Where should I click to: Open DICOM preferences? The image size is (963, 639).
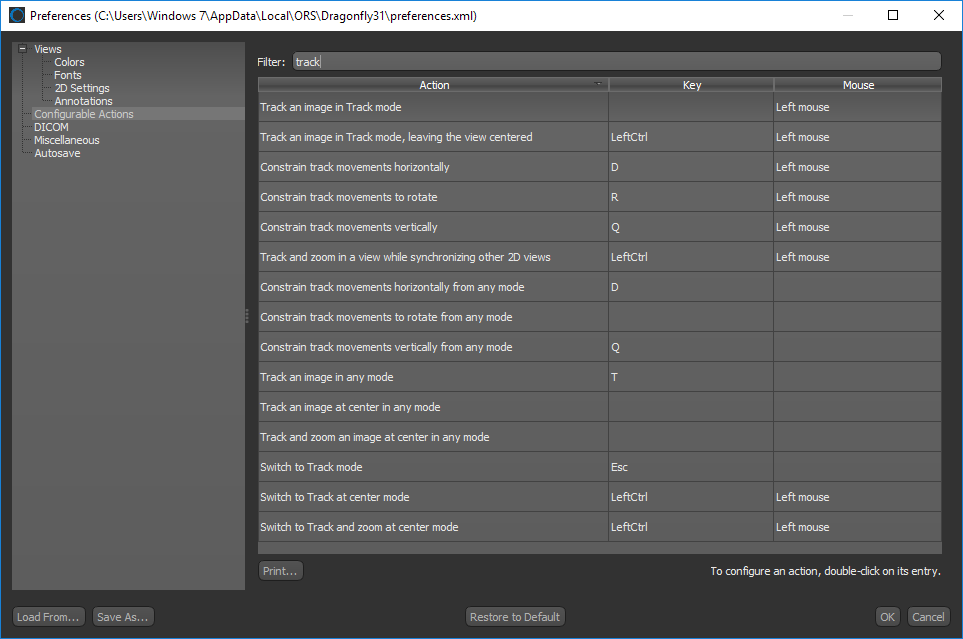click(x=51, y=127)
